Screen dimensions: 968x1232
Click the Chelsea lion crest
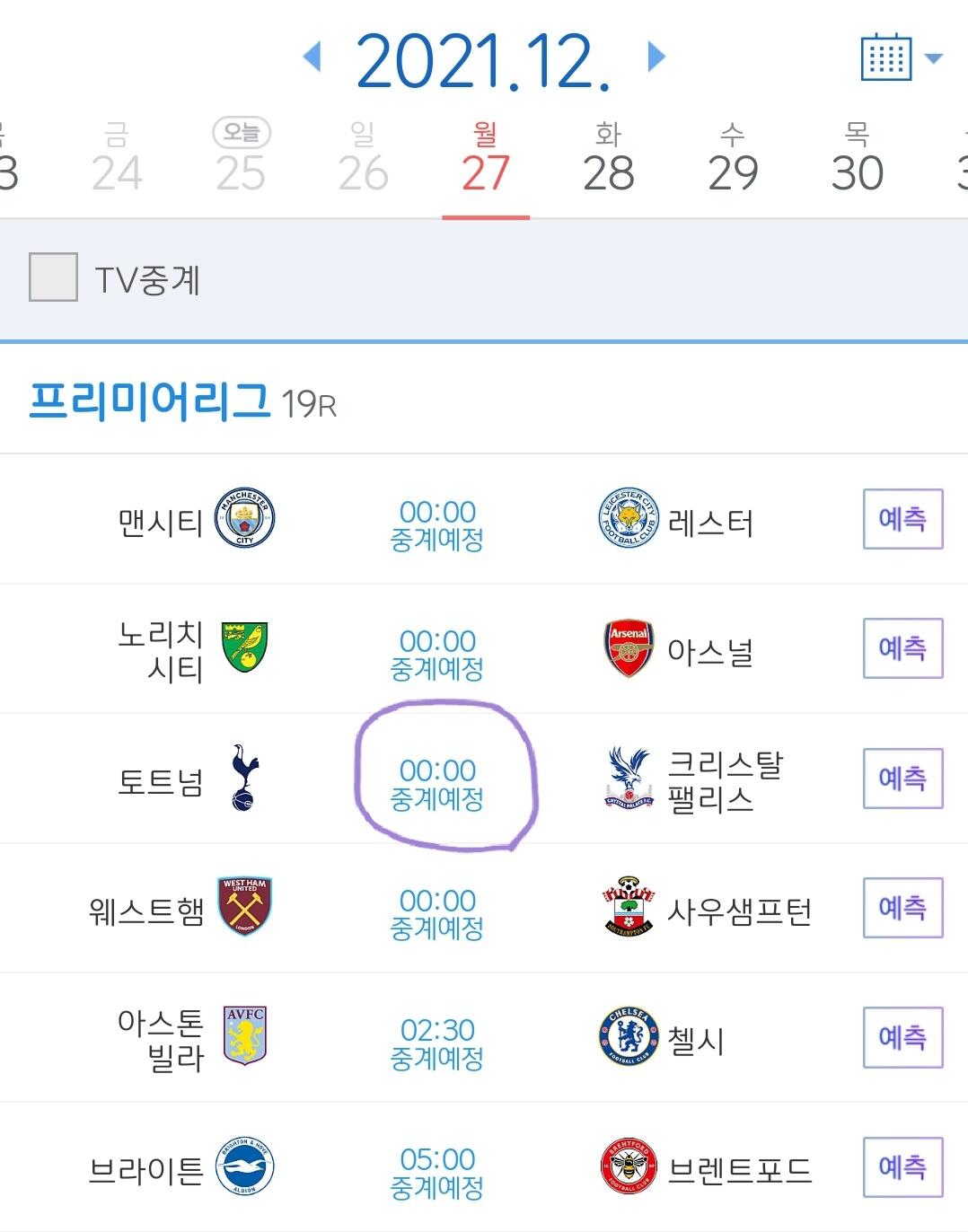tap(629, 1037)
